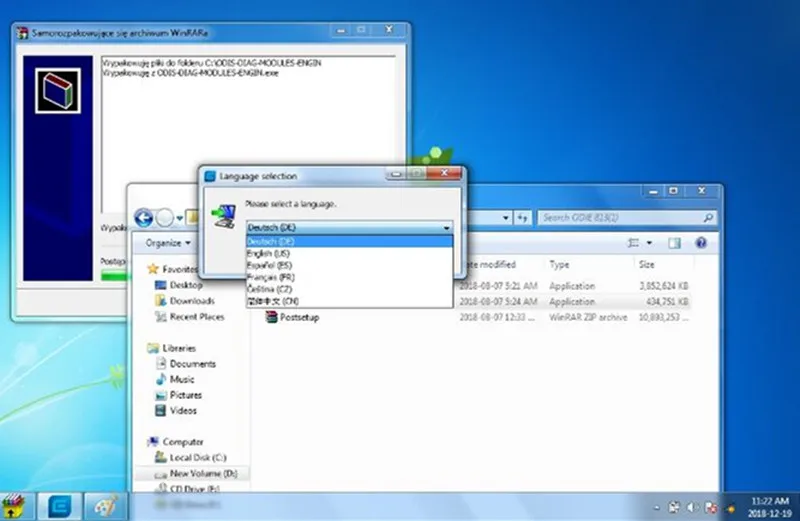
Task: Click the Postsetup WinRAR file icon
Action: coord(271,317)
